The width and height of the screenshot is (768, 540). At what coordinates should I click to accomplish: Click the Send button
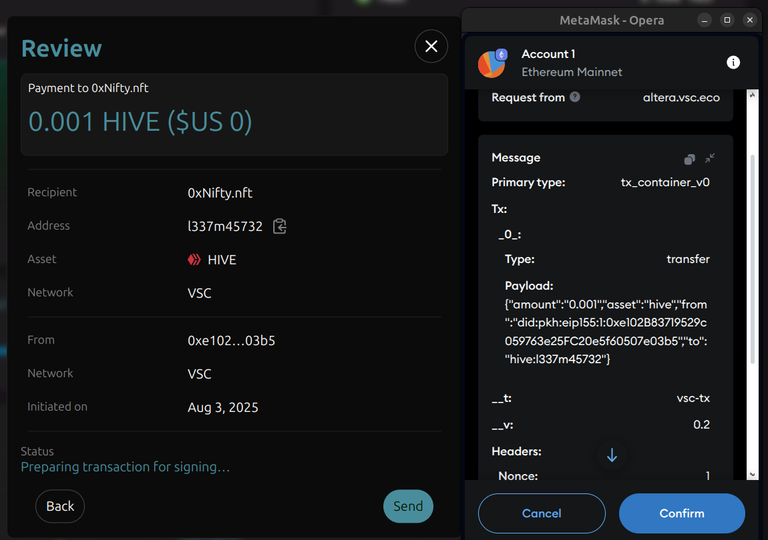408,506
